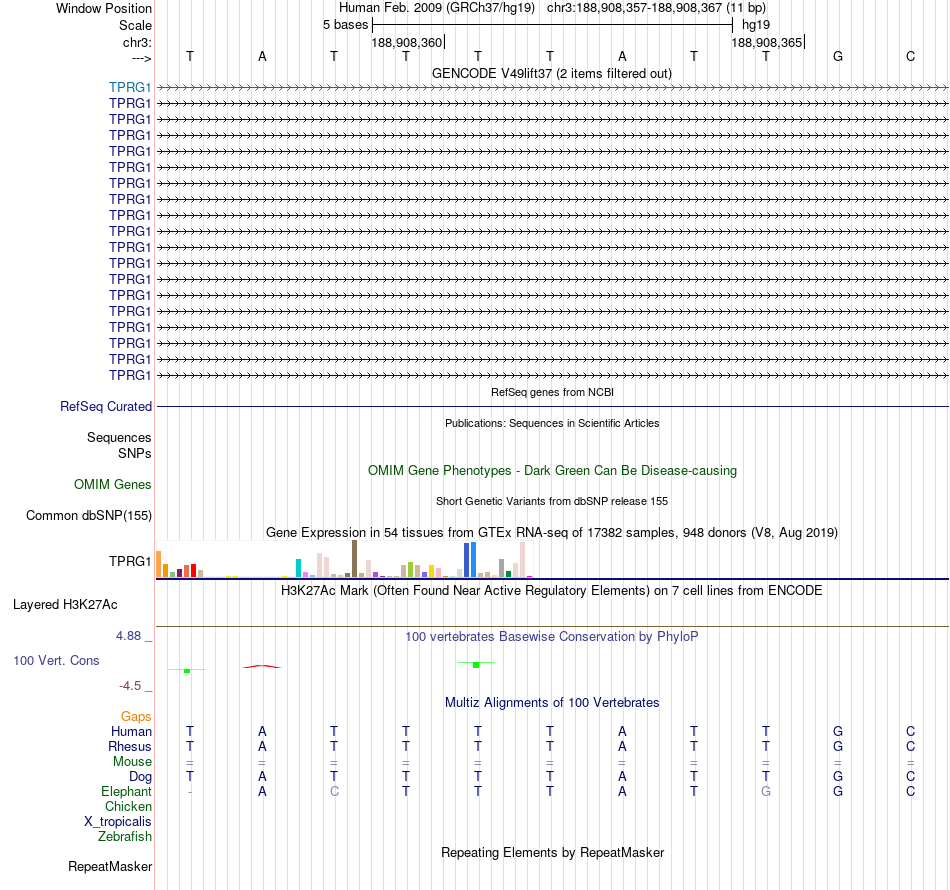Image resolution: width=950 pixels, height=890 pixels.
Task: Open Short Genetic Variants from dbSNP title
Action: pyautogui.click(x=551, y=501)
